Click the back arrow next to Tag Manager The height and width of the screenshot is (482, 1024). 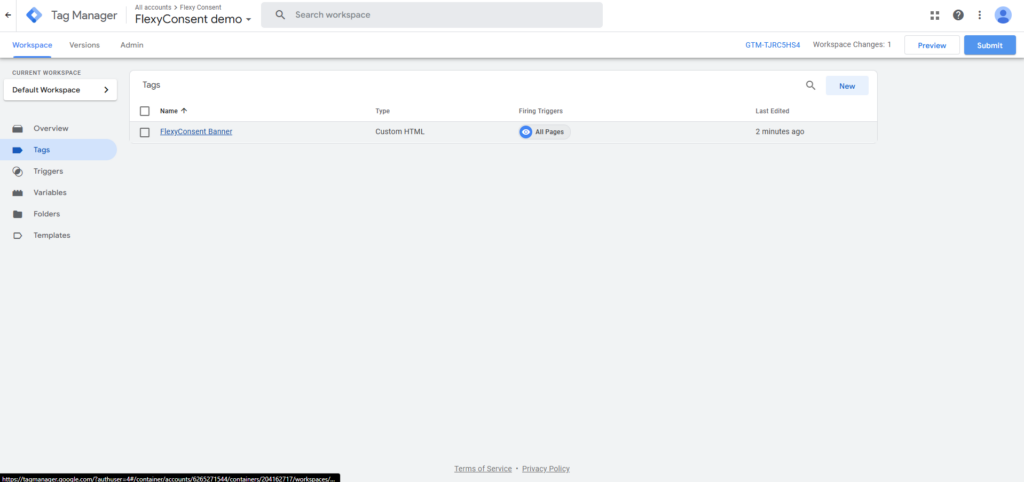click(x=9, y=15)
